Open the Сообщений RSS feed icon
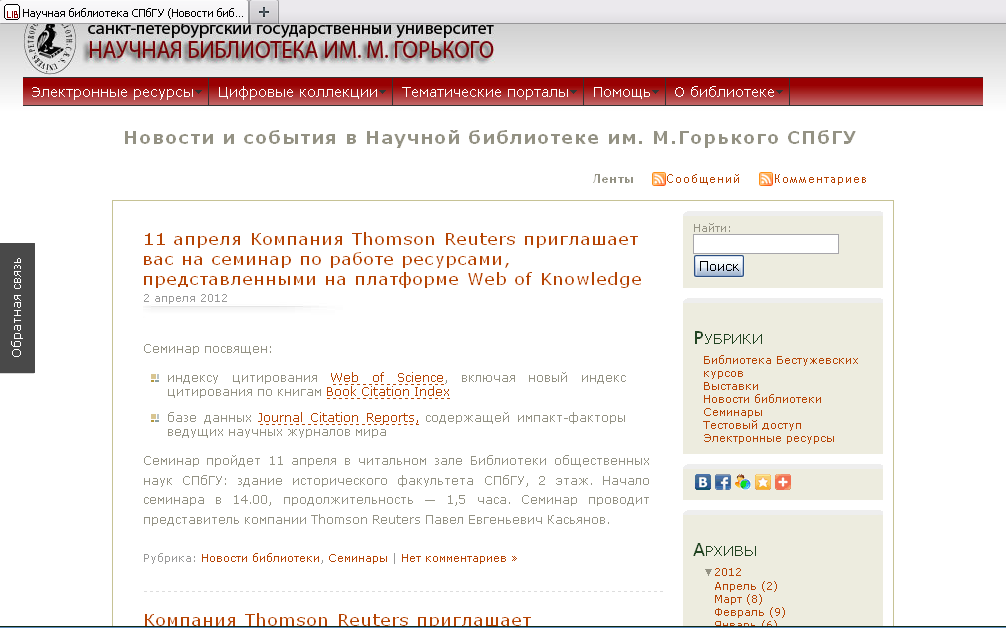This screenshot has width=1006, height=628. pyautogui.click(x=658, y=179)
